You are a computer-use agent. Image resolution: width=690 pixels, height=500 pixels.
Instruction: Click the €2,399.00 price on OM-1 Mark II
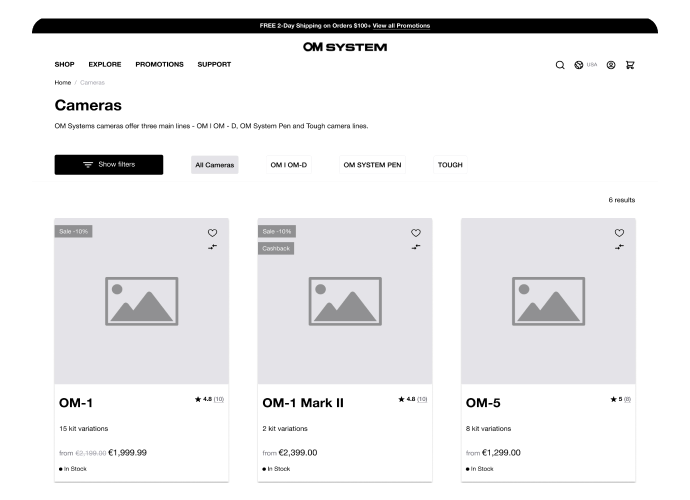(298, 452)
